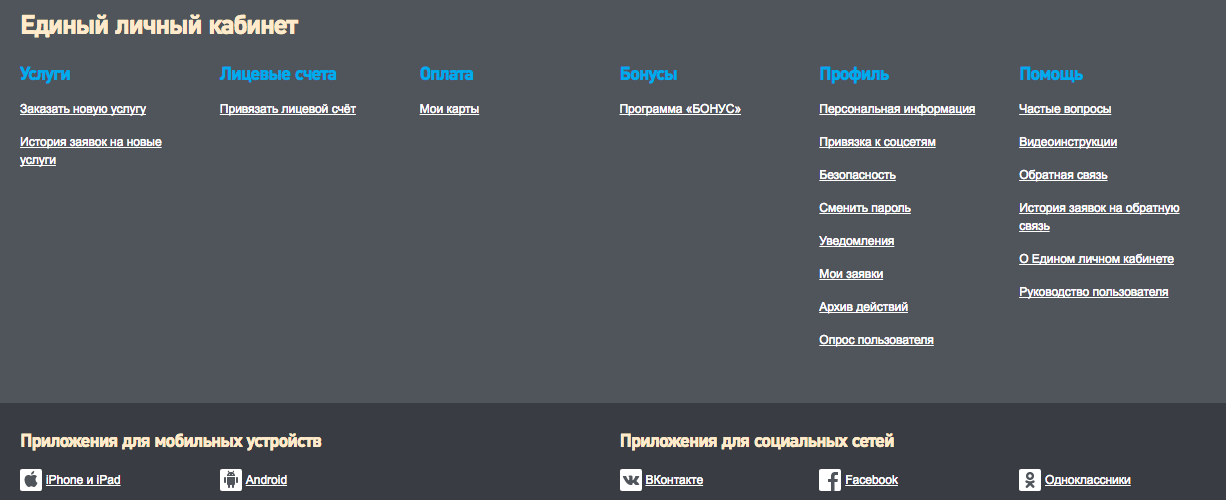The height and width of the screenshot is (500, 1226).
Task: Click the Помощь section heading
Action: (1051, 74)
